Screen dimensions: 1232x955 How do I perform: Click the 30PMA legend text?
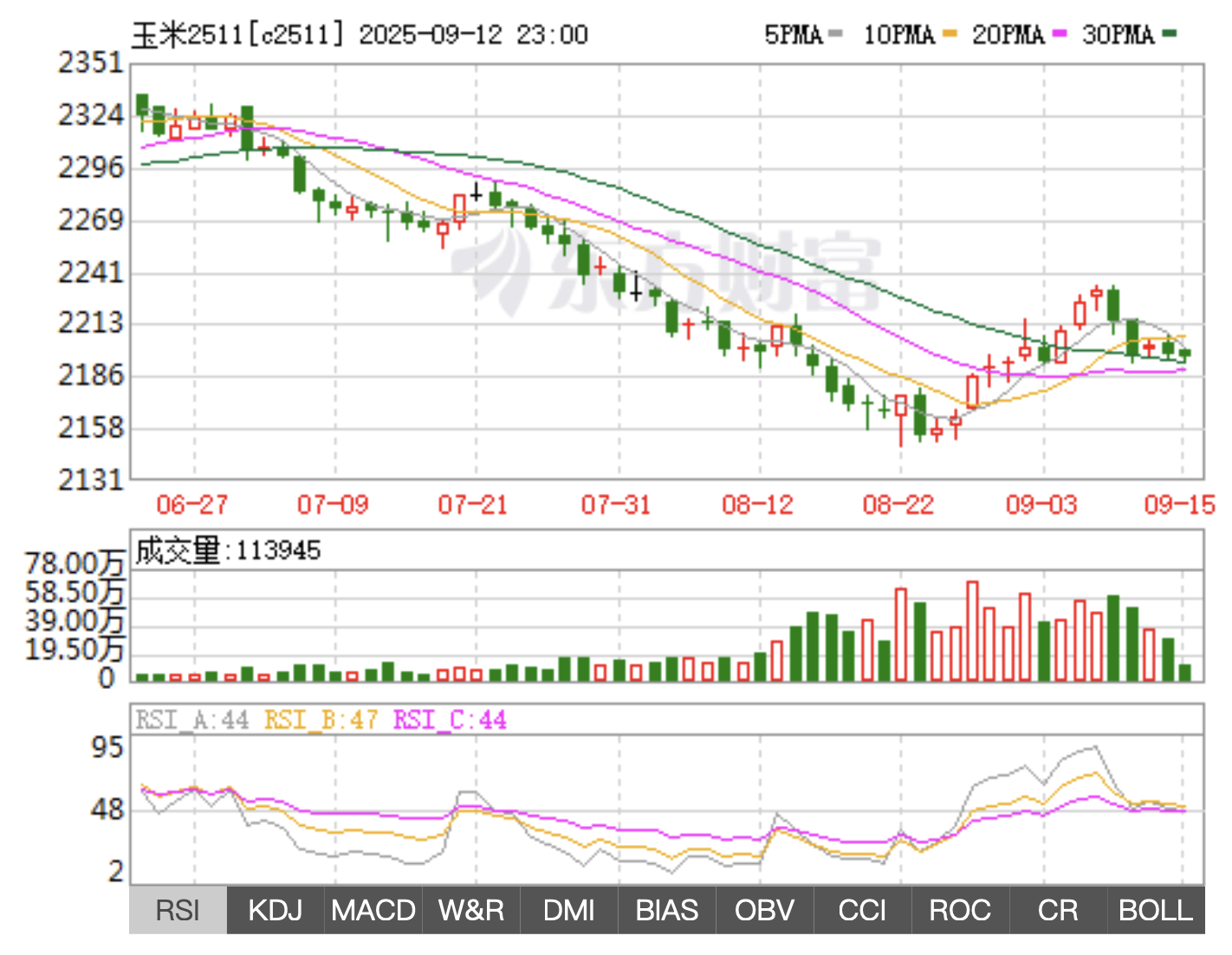1119,35
